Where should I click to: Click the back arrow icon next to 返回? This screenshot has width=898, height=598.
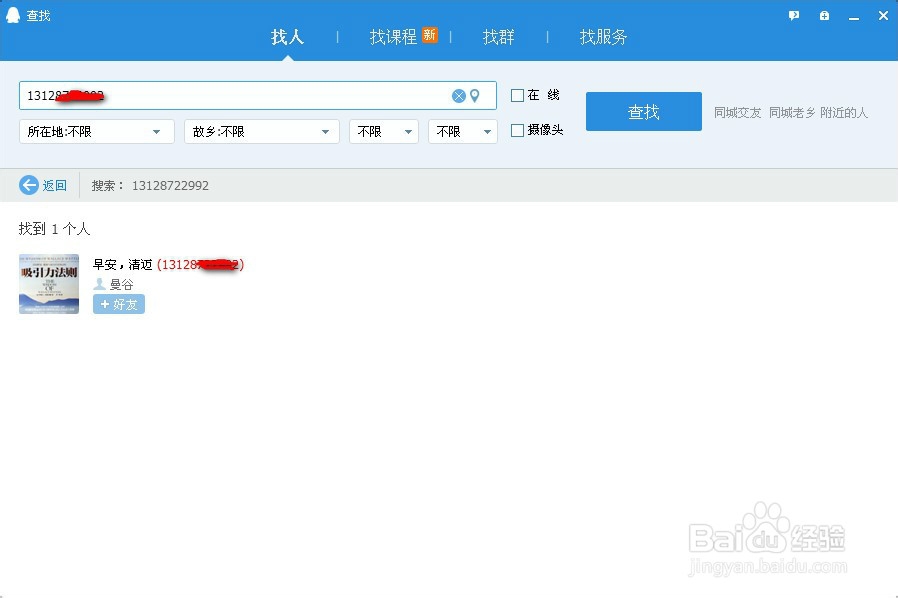[28, 185]
